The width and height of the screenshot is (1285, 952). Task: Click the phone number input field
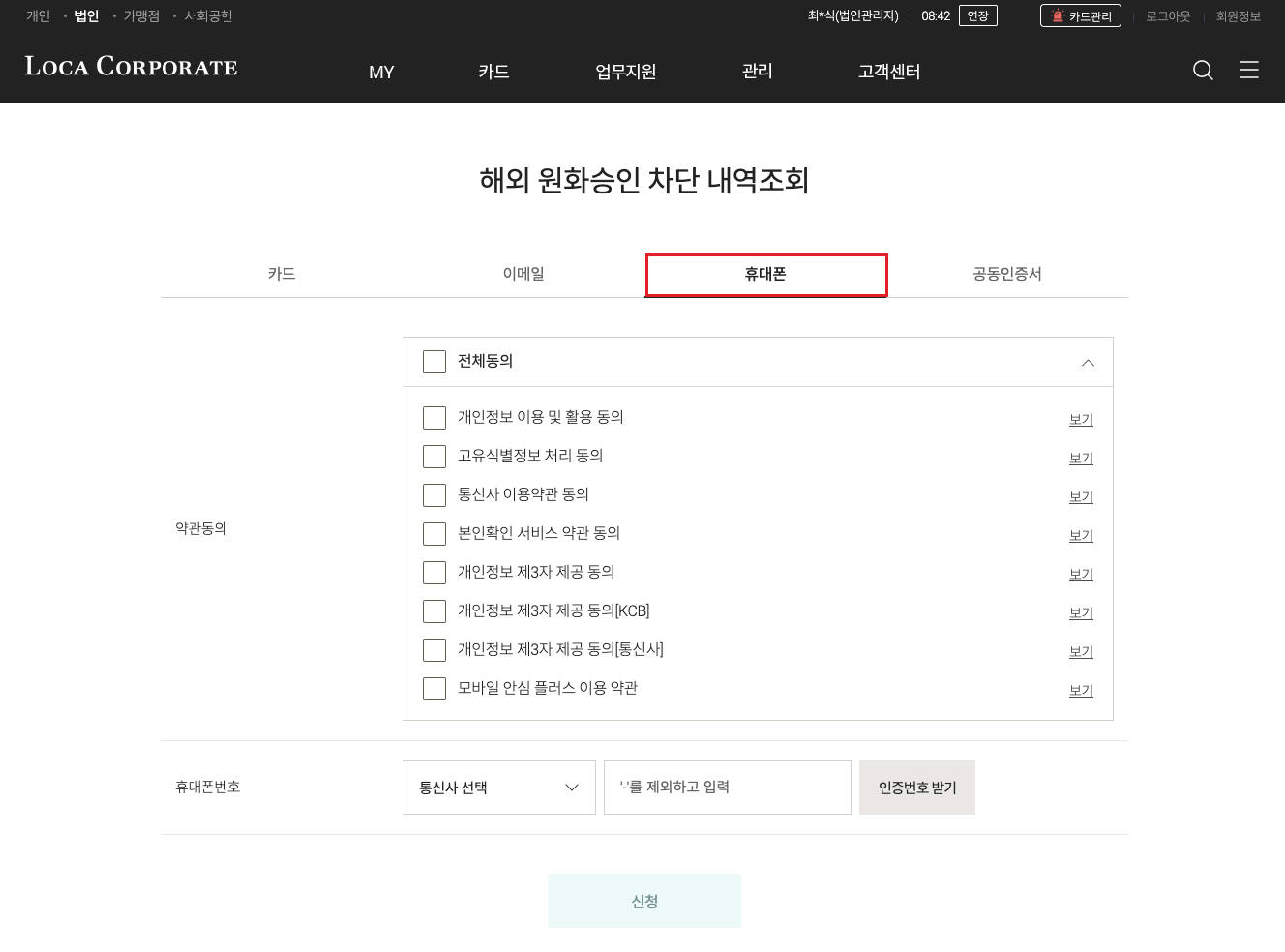(728, 788)
